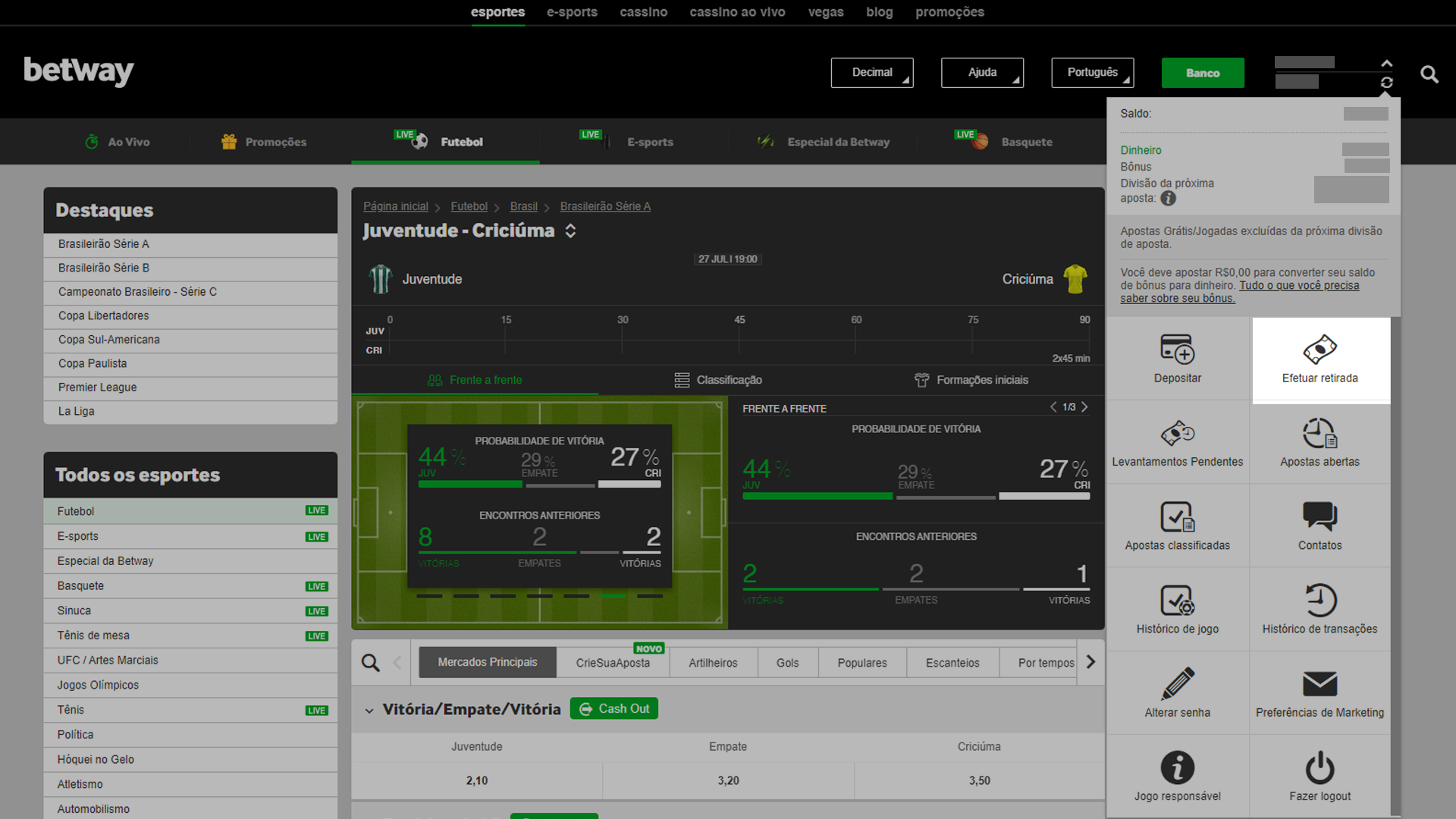
Task: Open Jogo responsável info icon
Action: (x=1177, y=767)
